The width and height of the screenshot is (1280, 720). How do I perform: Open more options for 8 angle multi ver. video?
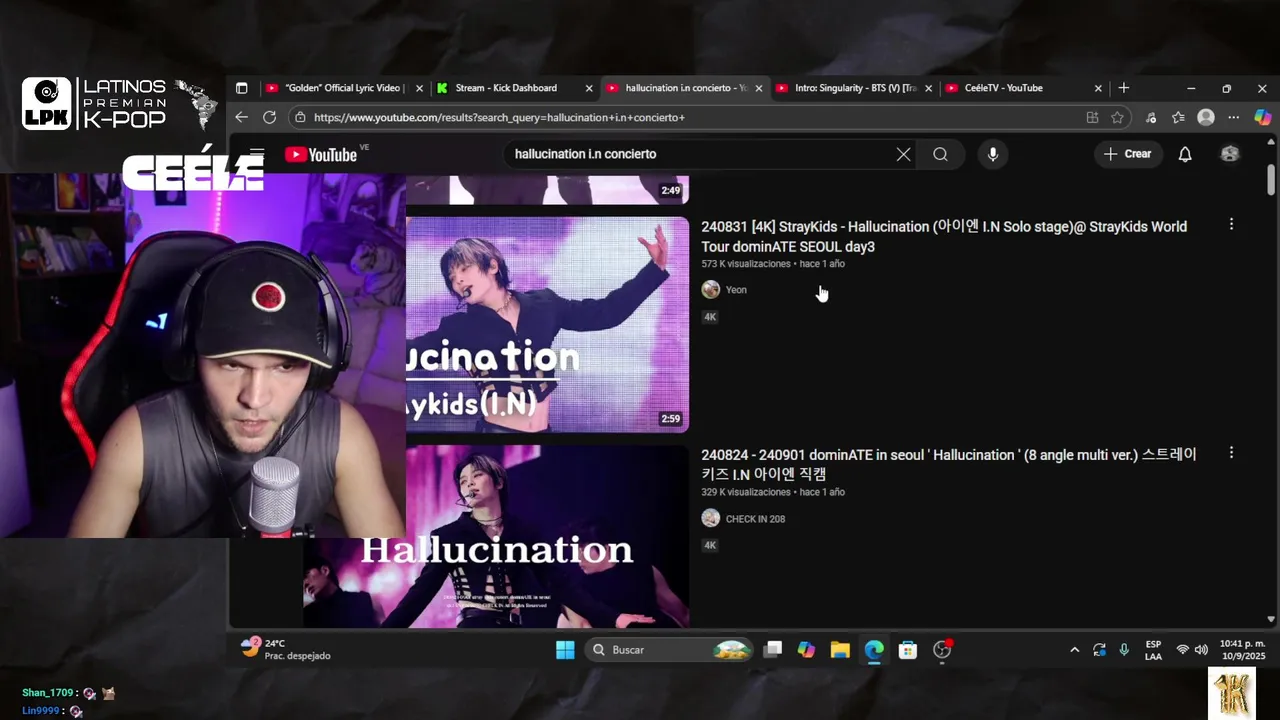1231,452
